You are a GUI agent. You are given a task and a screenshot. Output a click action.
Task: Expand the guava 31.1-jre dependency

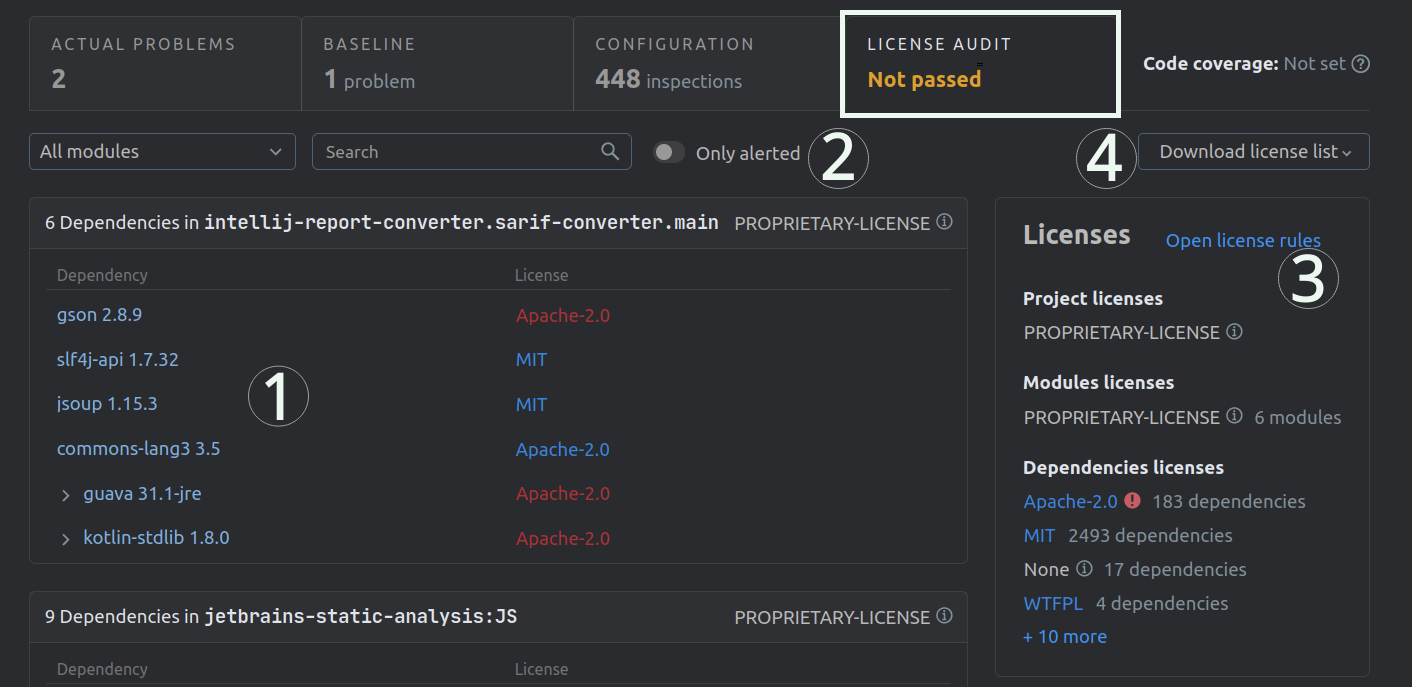(x=65, y=494)
